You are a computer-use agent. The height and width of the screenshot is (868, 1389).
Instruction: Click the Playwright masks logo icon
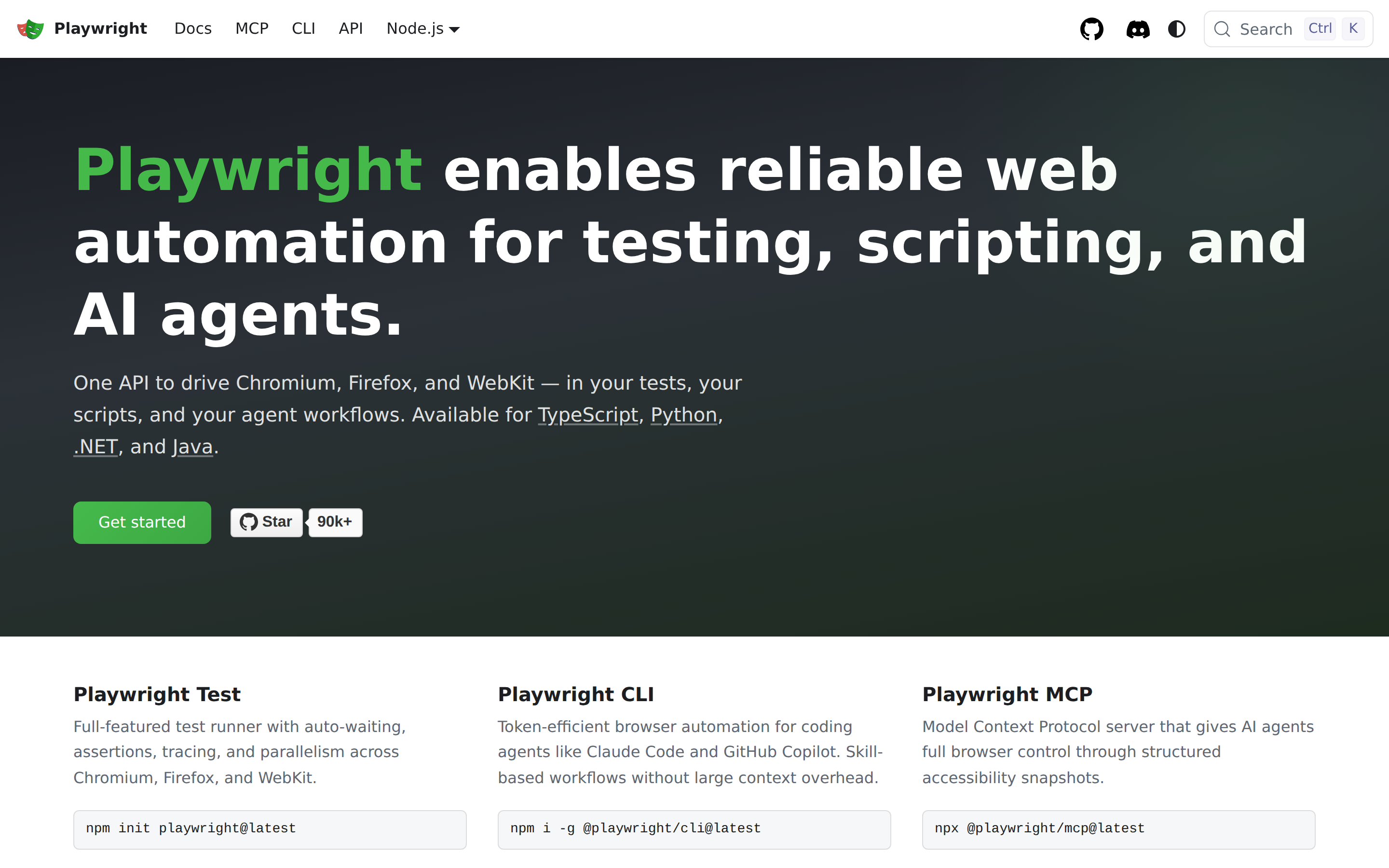30,29
